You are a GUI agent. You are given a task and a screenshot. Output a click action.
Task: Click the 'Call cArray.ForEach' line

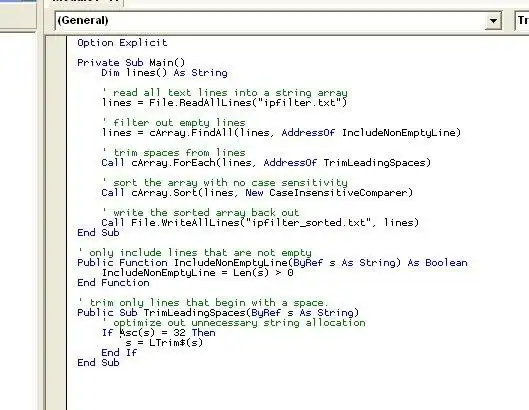pos(266,163)
